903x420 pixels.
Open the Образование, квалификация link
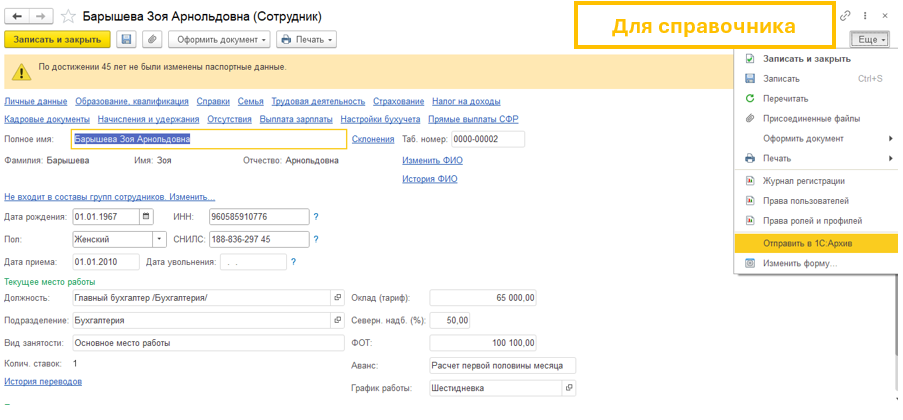tap(132, 101)
